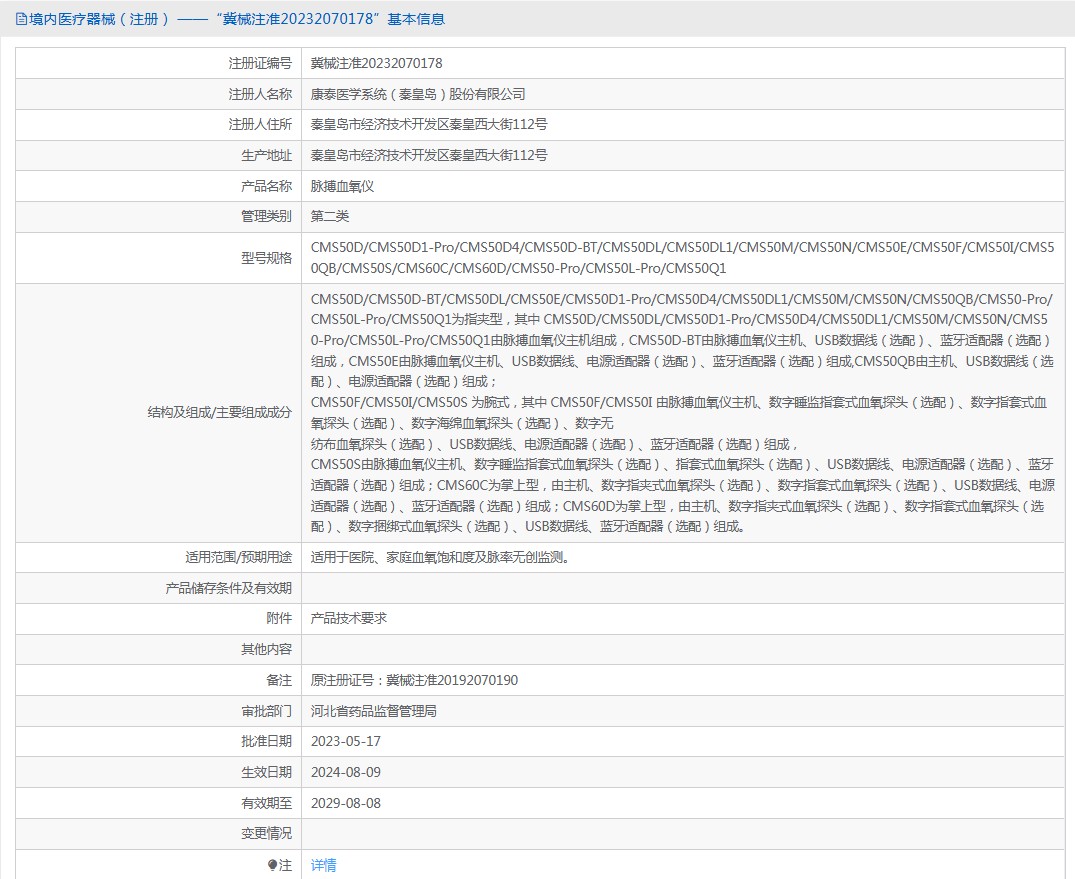Select product name 脉搏血氧仪
Screen dimensions: 1075x879
pos(342,186)
